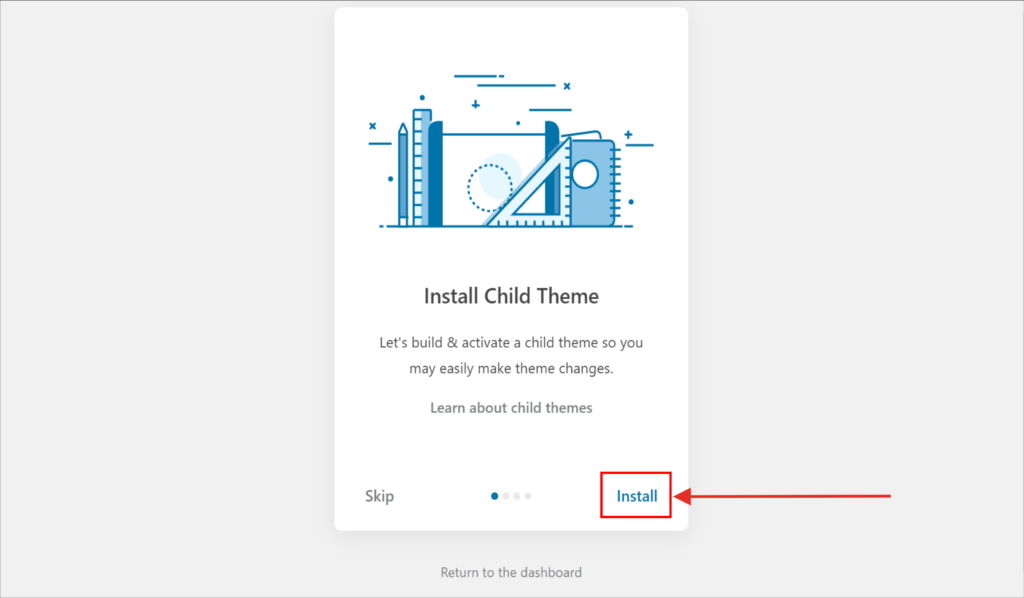Skip the child theme installation step

pos(379,496)
